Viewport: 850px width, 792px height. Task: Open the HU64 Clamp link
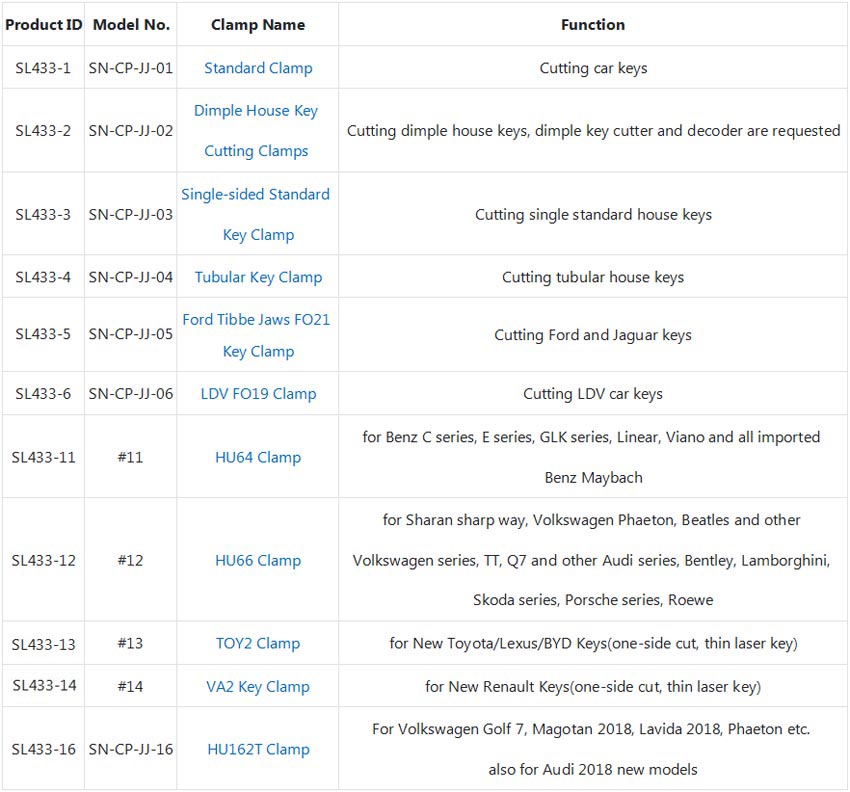point(258,457)
